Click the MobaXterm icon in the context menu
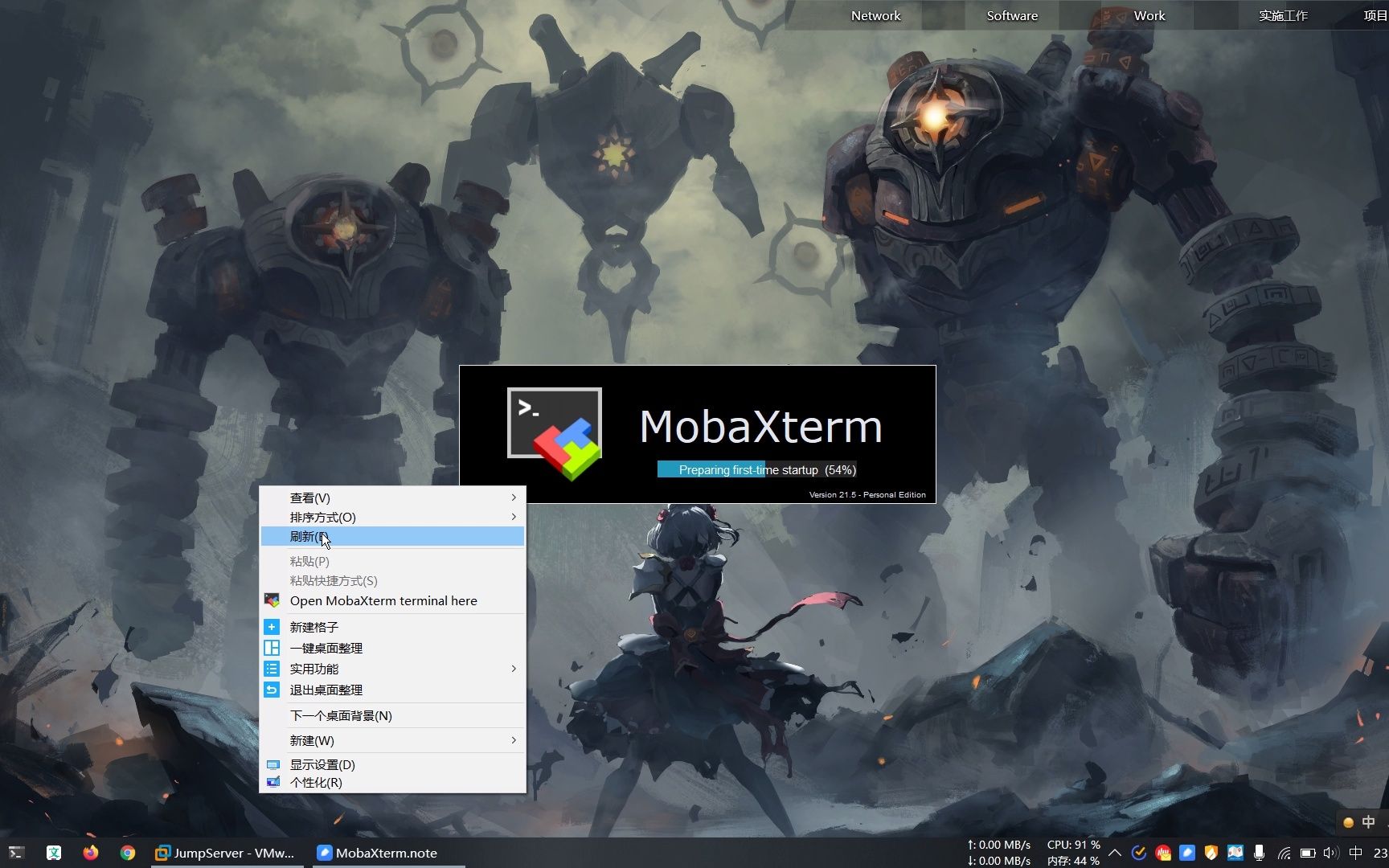Screen dimensions: 1389x868 tap(272, 600)
